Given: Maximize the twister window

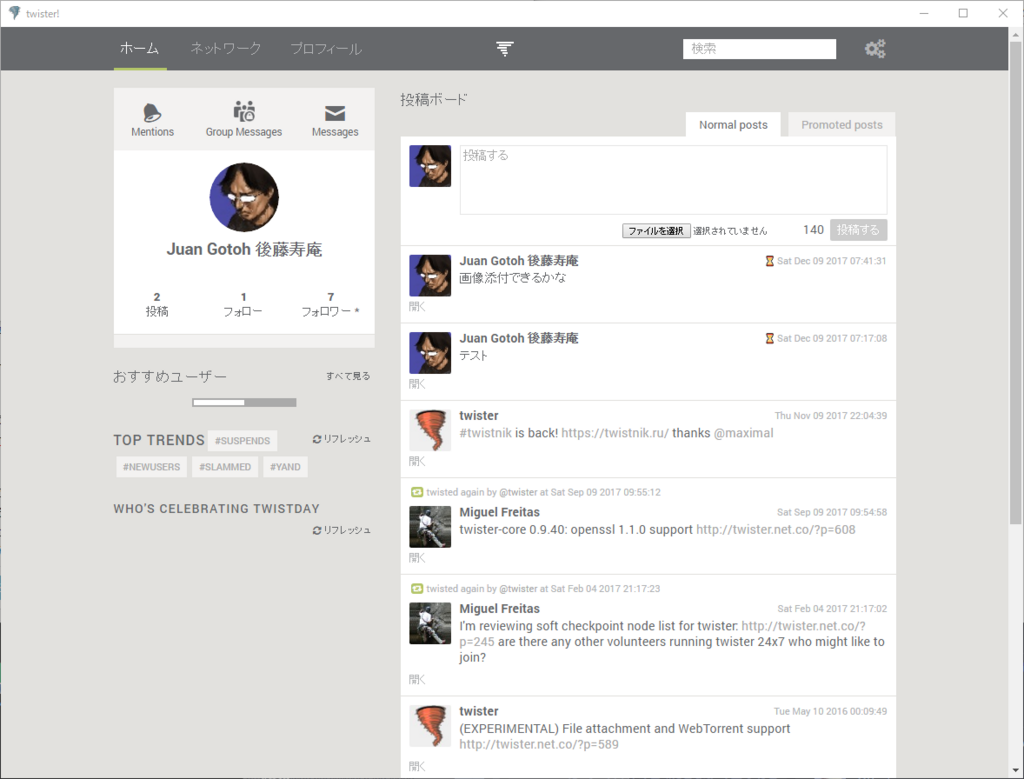Looking at the screenshot, I should [x=963, y=13].
